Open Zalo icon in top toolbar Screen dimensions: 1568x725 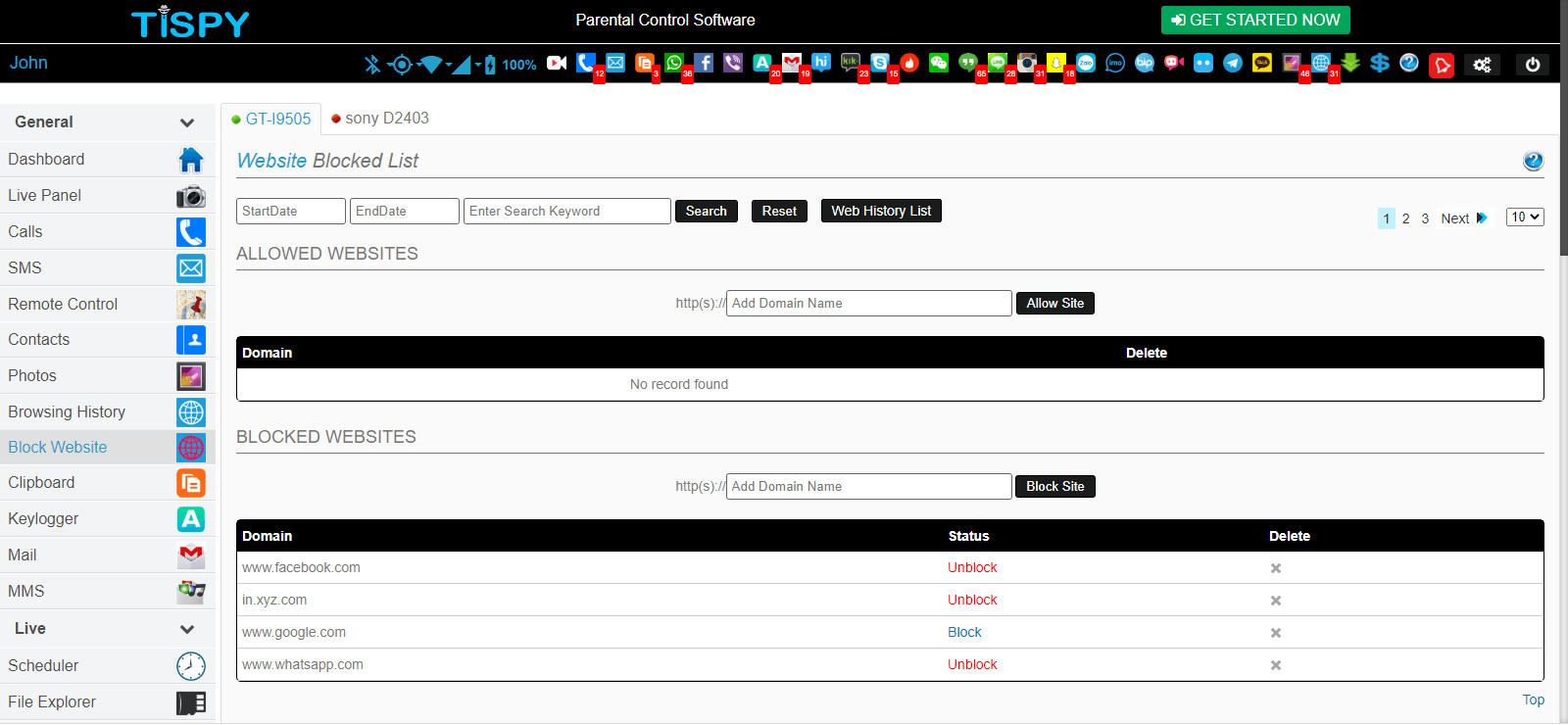point(1086,63)
